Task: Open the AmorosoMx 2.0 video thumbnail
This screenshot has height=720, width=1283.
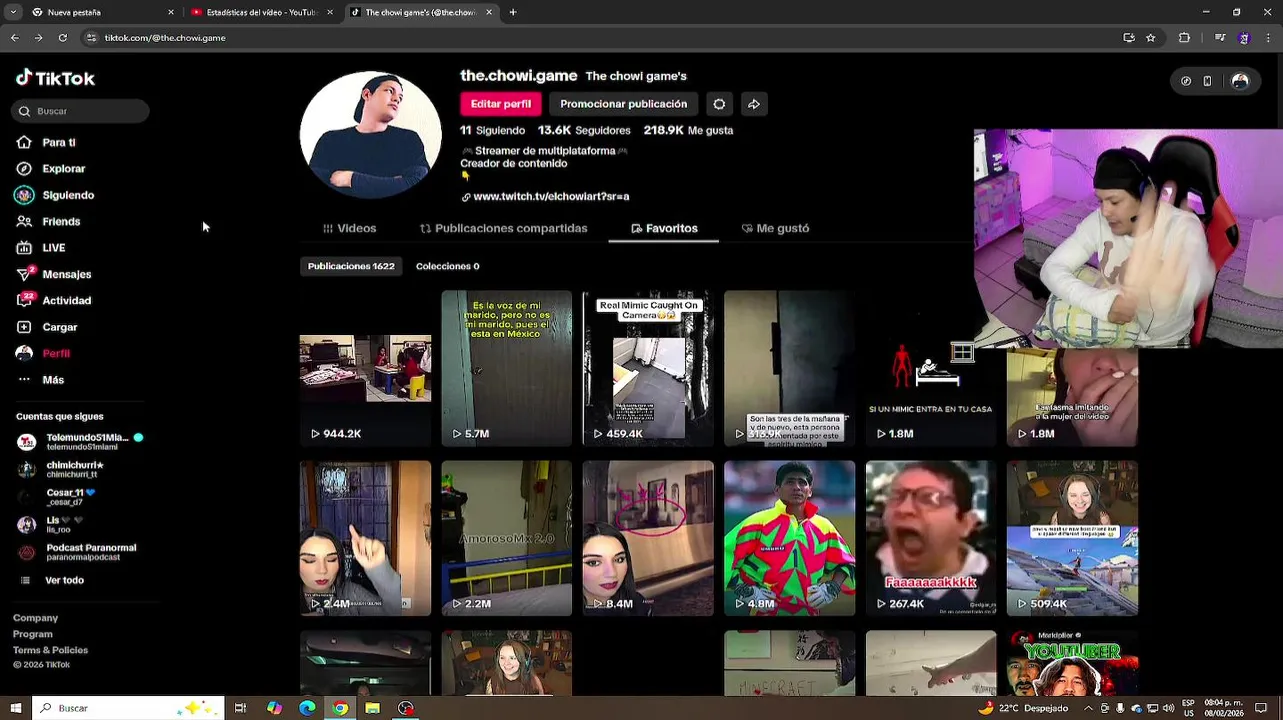Action: click(x=506, y=538)
